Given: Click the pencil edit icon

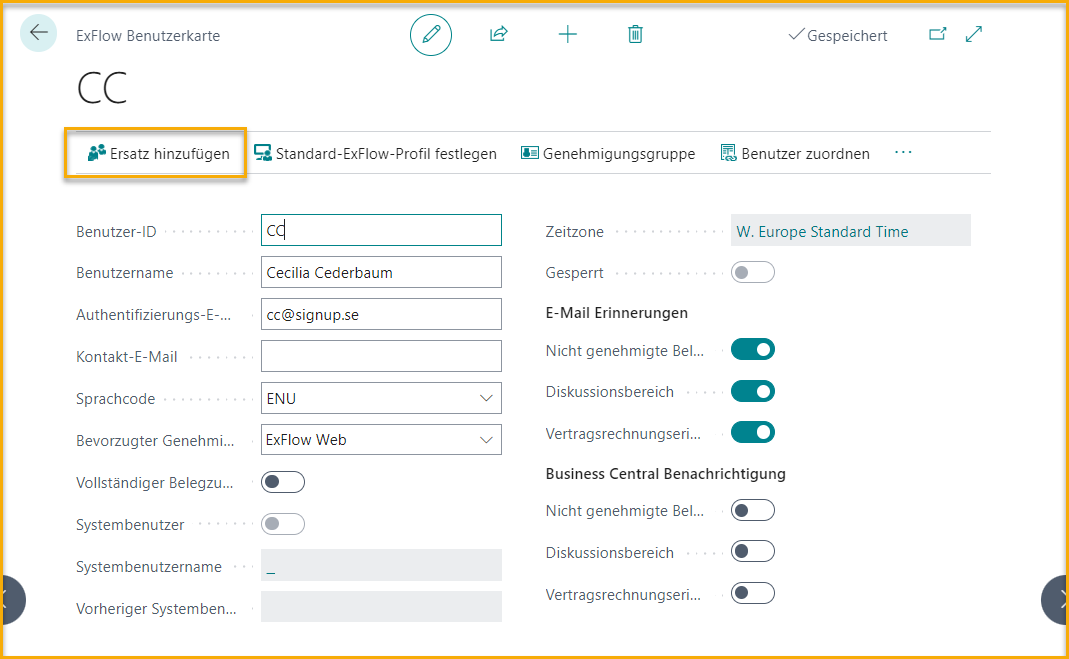Looking at the screenshot, I should pyautogui.click(x=431, y=35).
